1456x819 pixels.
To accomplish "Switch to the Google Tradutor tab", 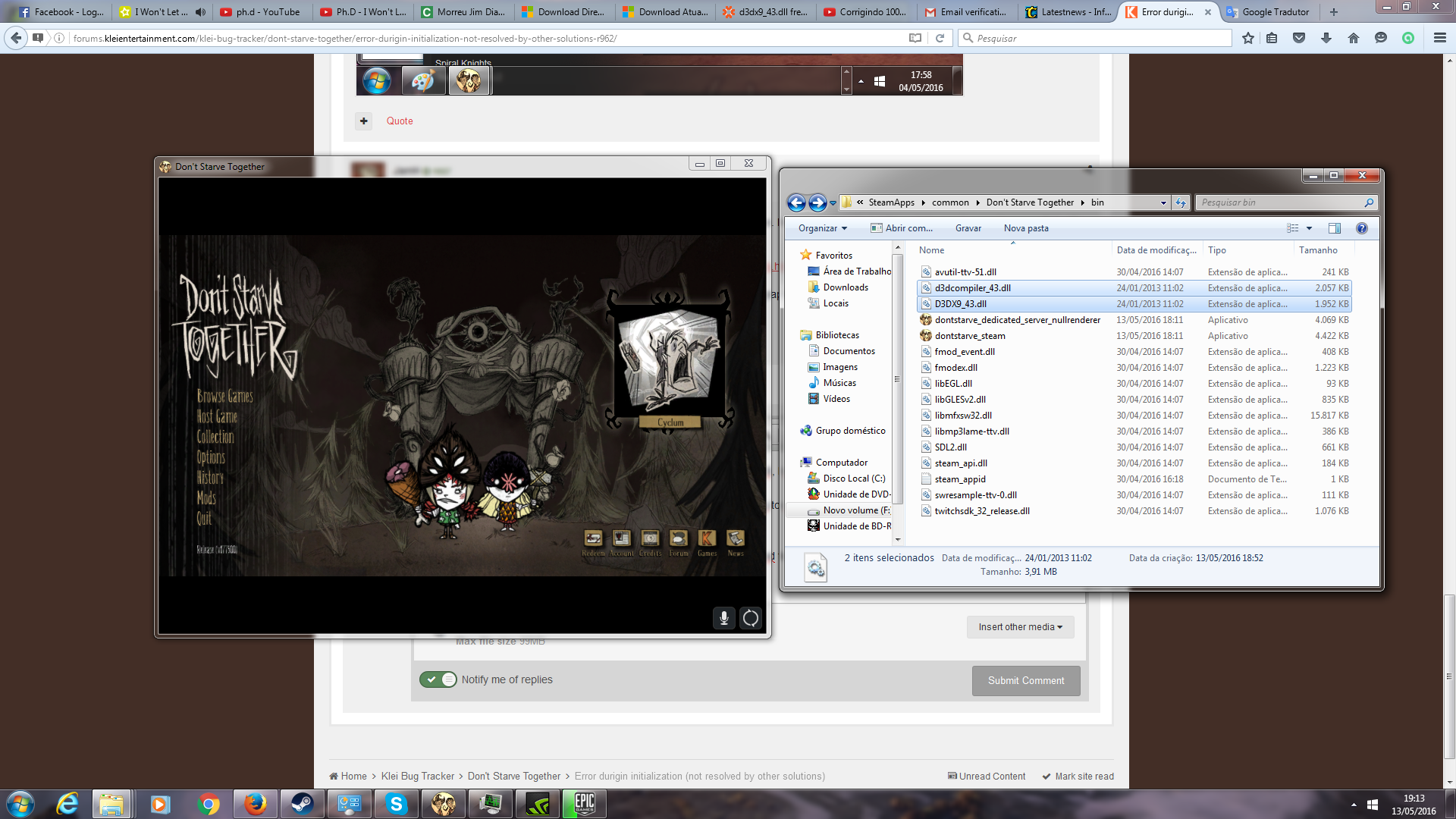I will 1269,12.
